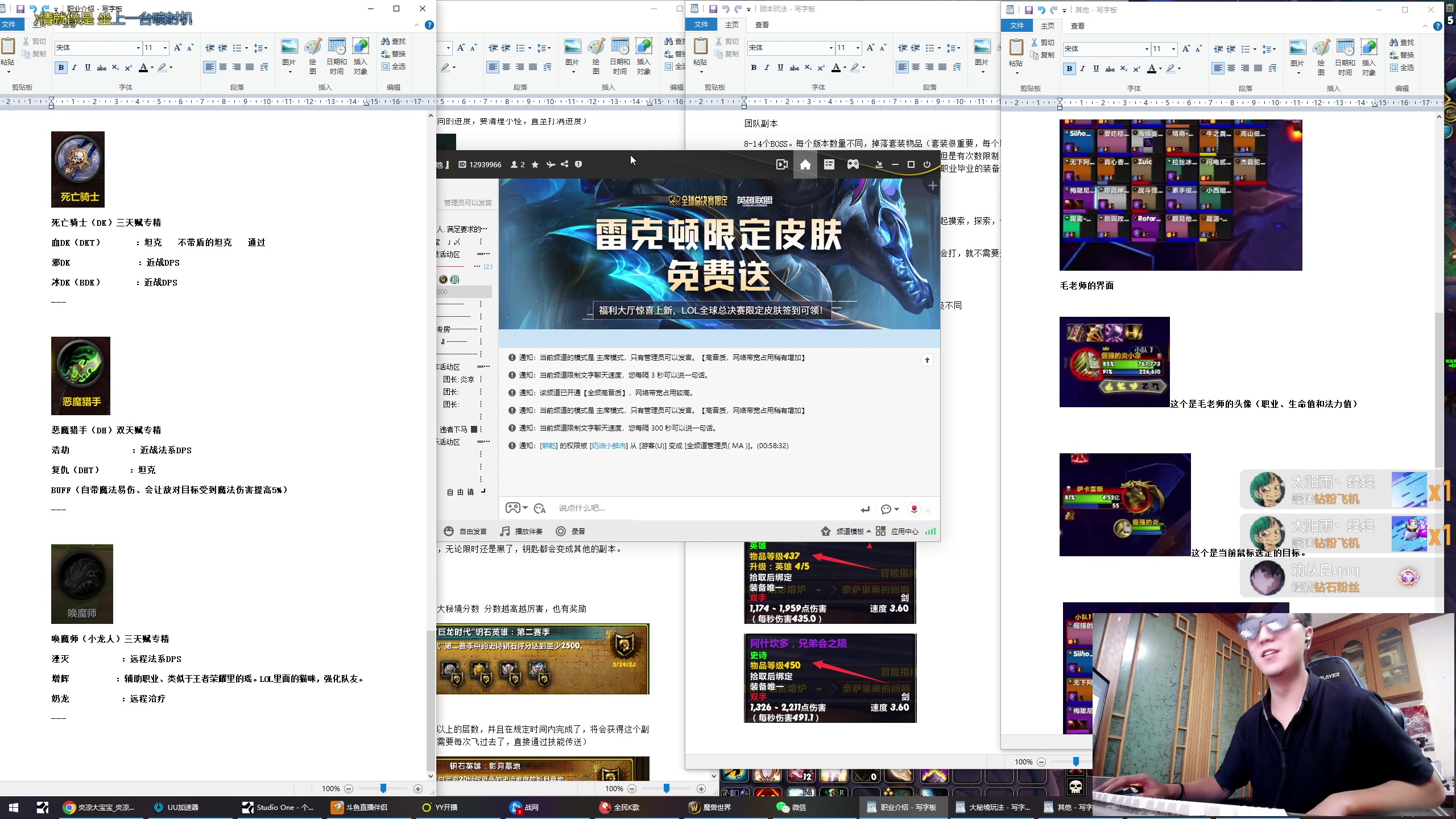Open 微信 from the taskbar

pos(792,807)
